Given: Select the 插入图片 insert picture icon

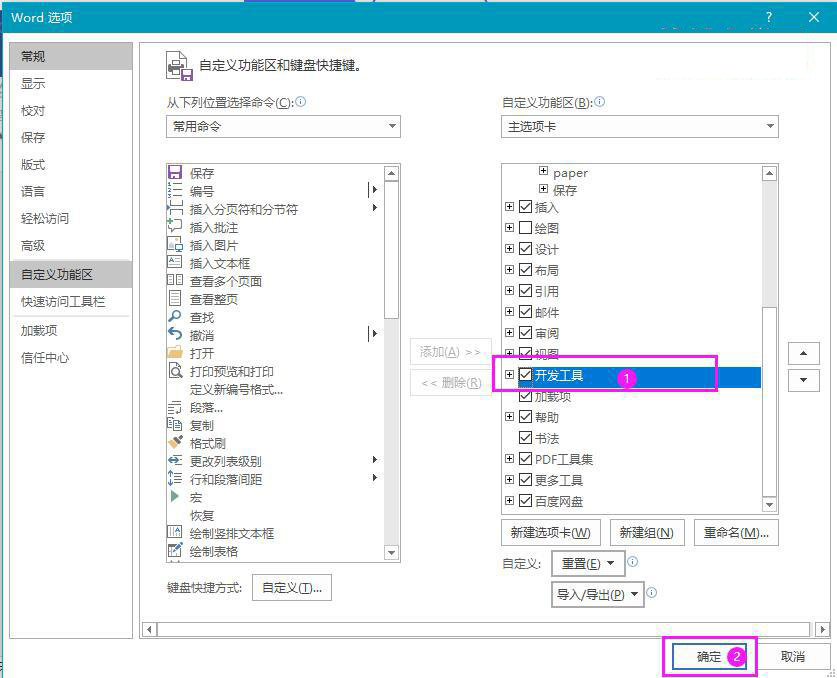Looking at the screenshot, I should click(175, 243).
